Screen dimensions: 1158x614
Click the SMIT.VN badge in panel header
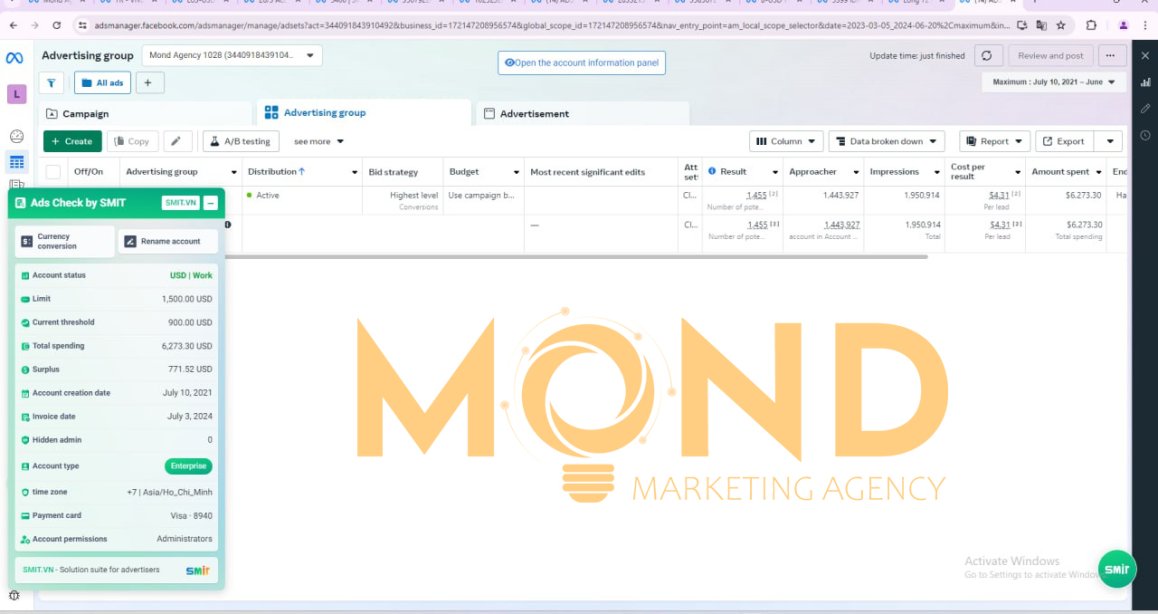tap(180, 202)
